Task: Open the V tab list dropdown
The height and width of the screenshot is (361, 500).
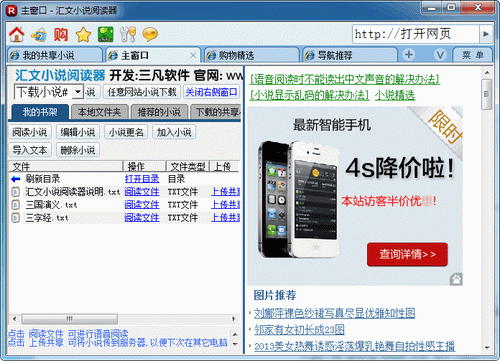Action: [440, 55]
